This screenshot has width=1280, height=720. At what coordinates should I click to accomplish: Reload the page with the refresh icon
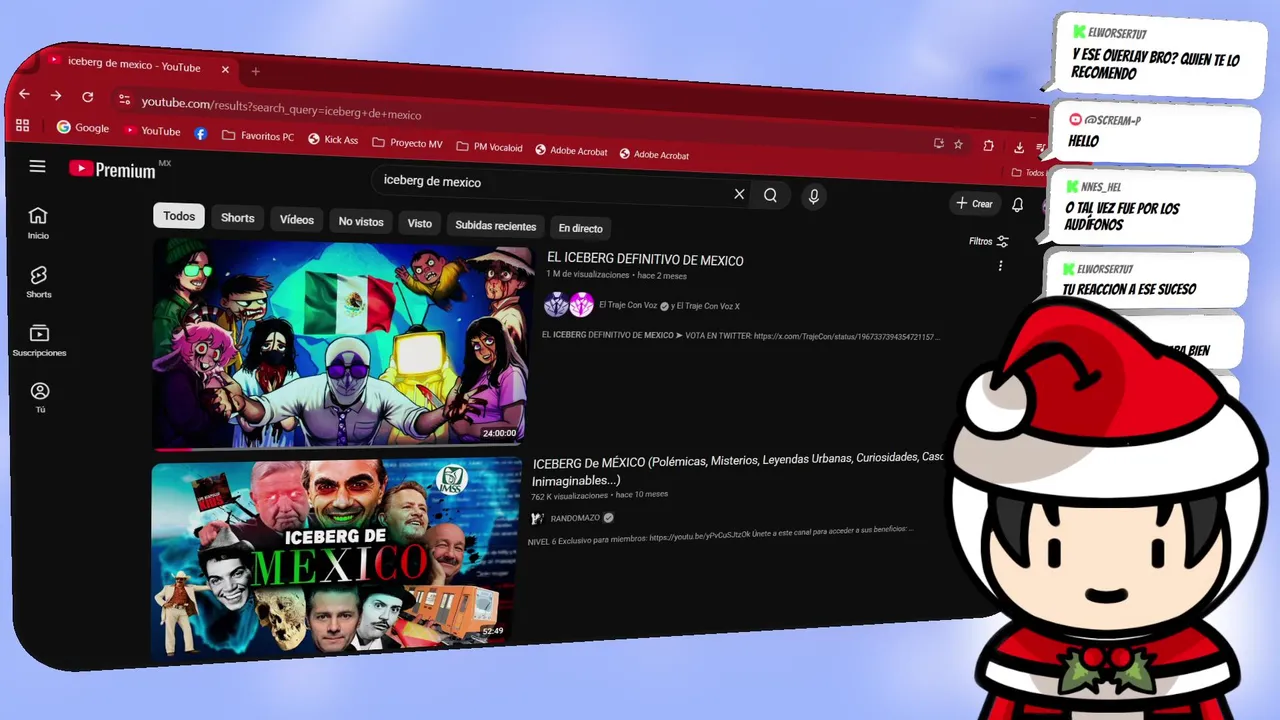(x=88, y=97)
